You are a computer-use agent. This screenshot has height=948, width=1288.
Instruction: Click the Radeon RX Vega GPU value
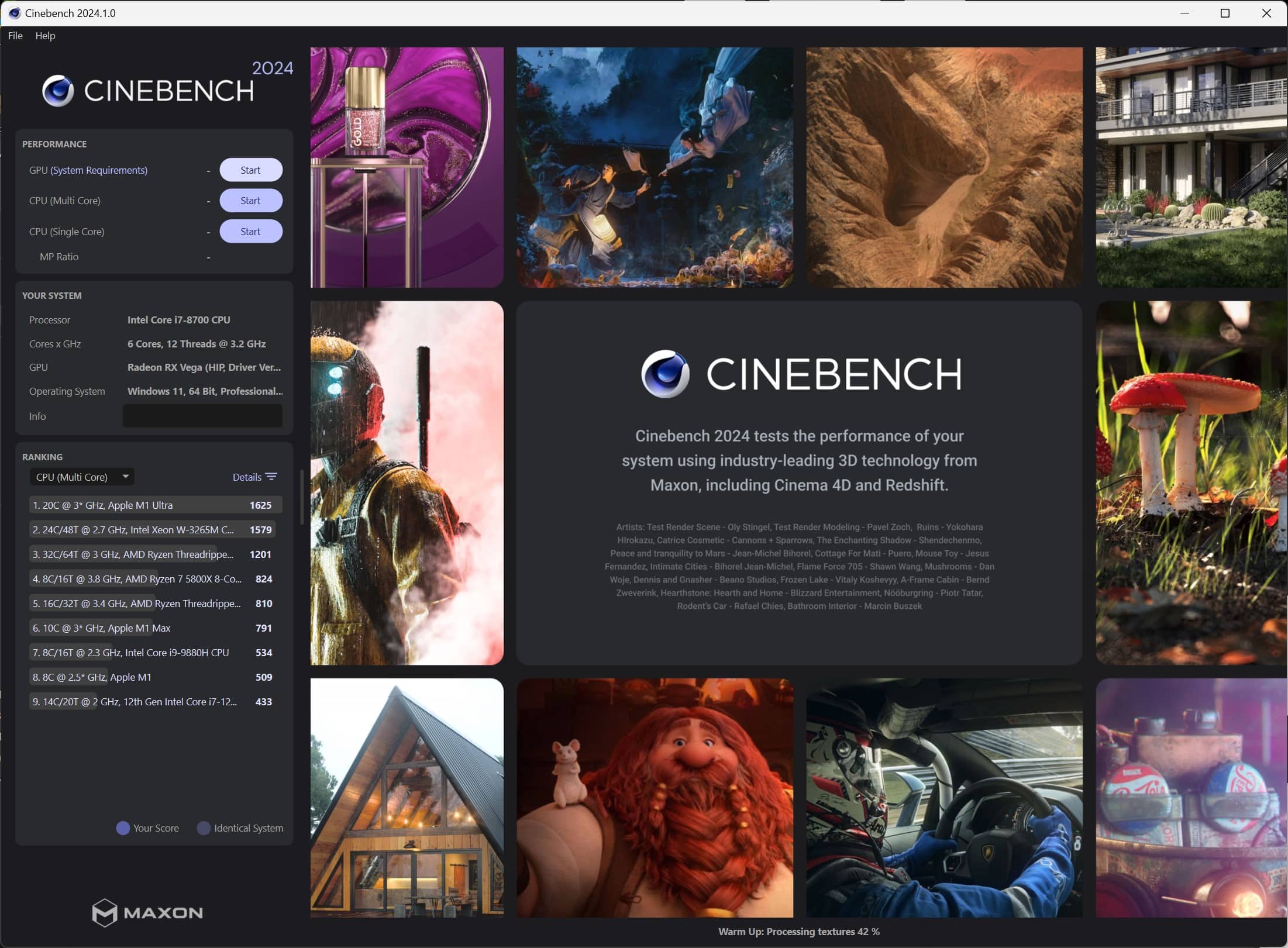[x=204, y=367]
